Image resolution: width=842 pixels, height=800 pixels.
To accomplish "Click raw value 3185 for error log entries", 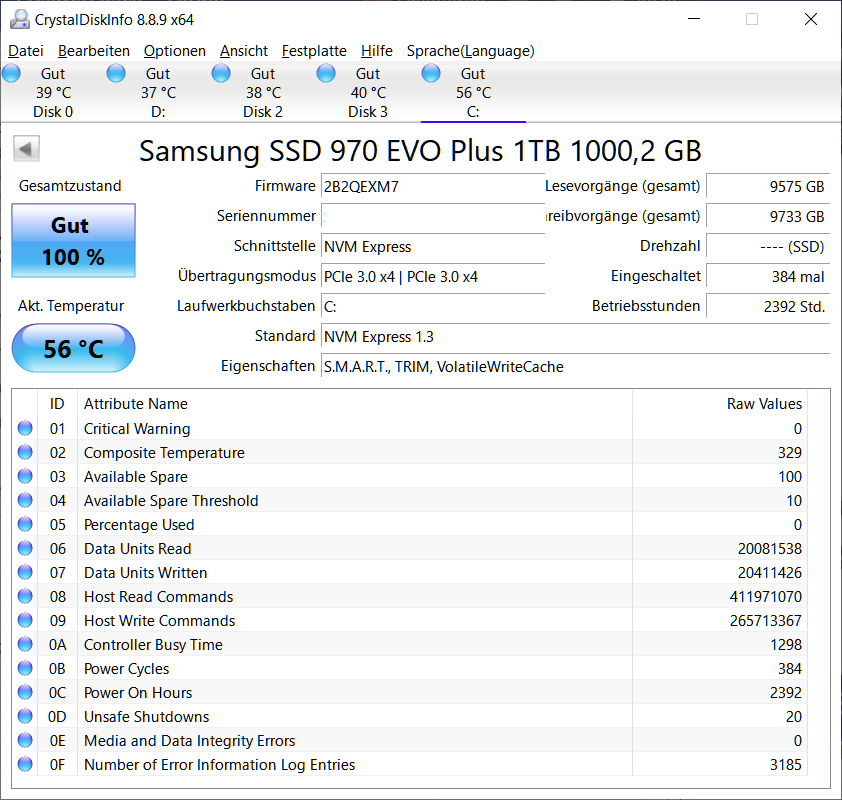I will 786,765.
